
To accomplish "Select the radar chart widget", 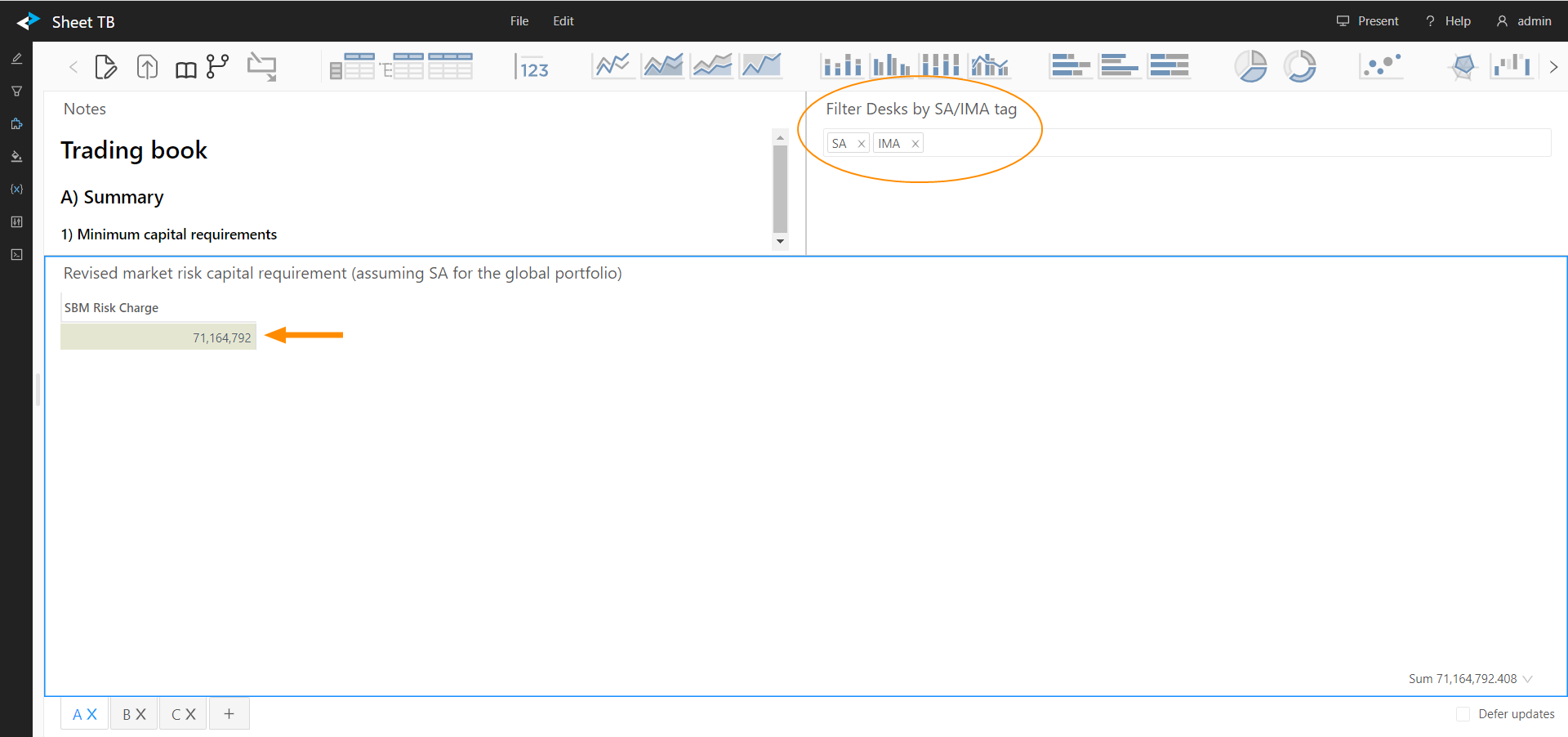I will pos(1463,66).
